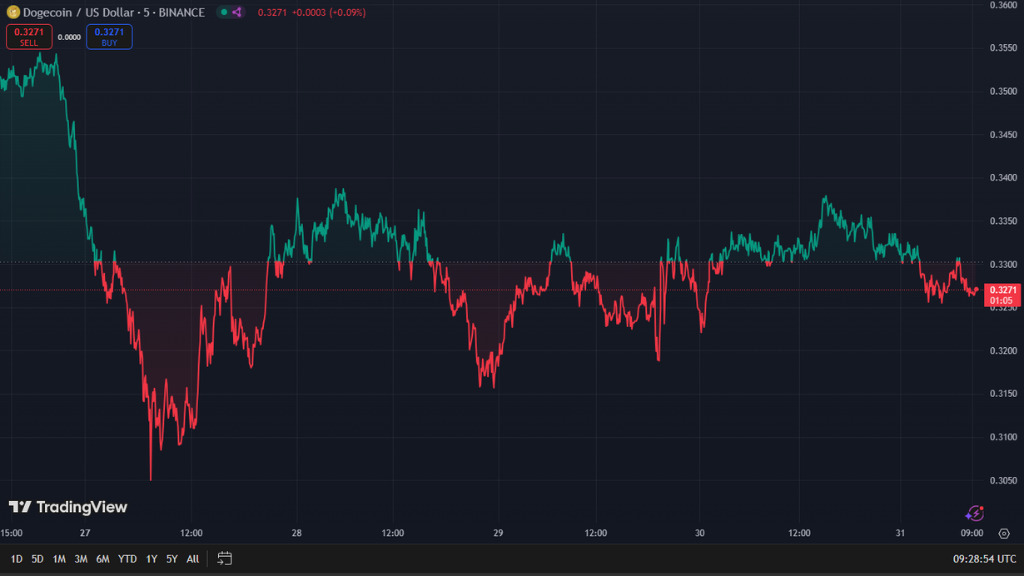Click the 0.3500 price axis label
This screenshot has width=1024, height=576.
pyautogui.click(x=1003, y=91)
